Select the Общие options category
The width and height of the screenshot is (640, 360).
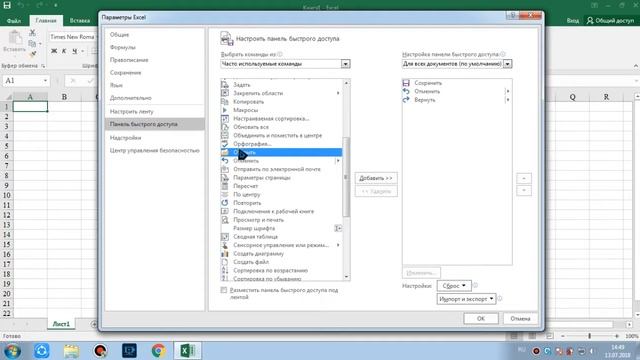(119, 35)
